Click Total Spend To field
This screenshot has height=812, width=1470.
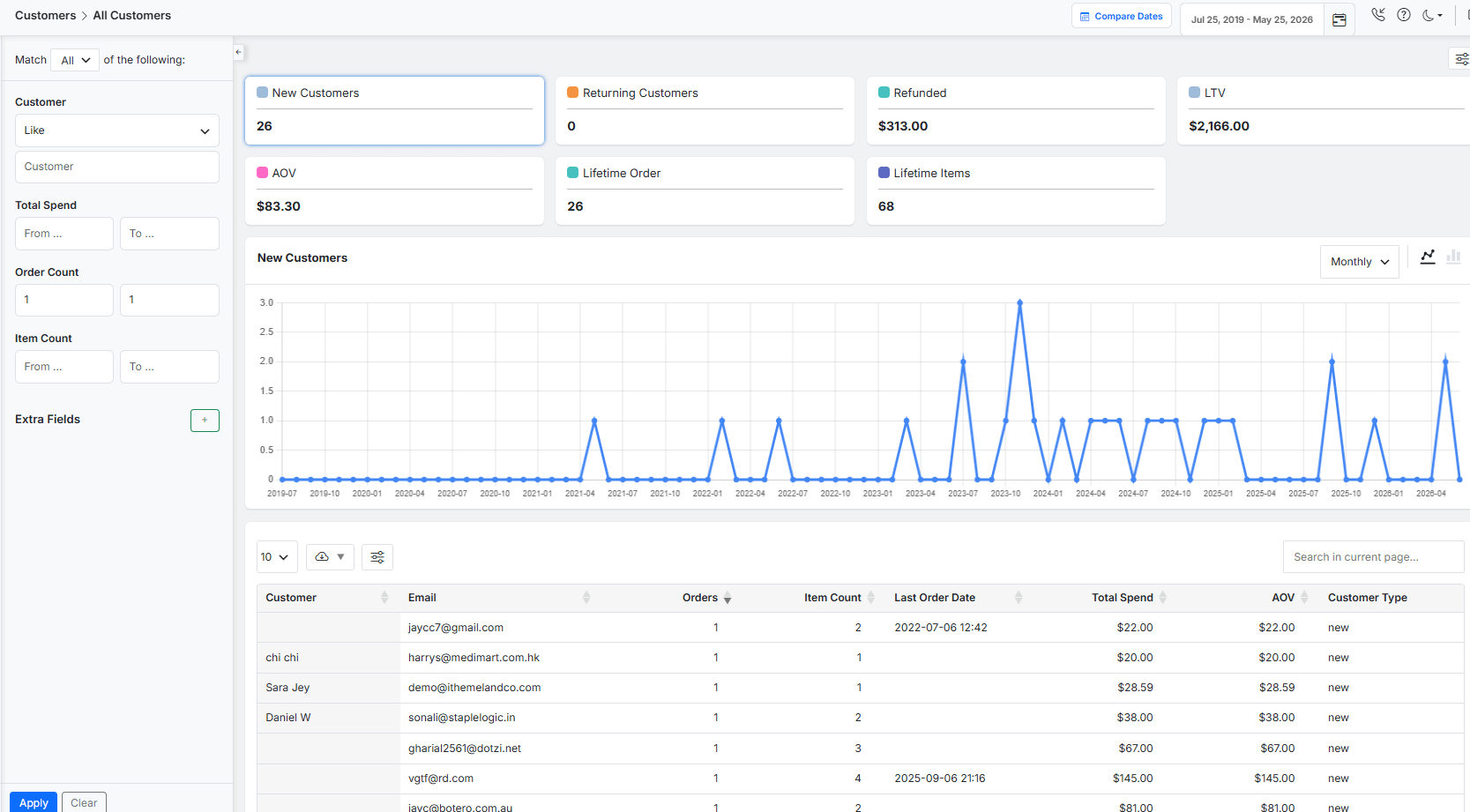(169, 234)
